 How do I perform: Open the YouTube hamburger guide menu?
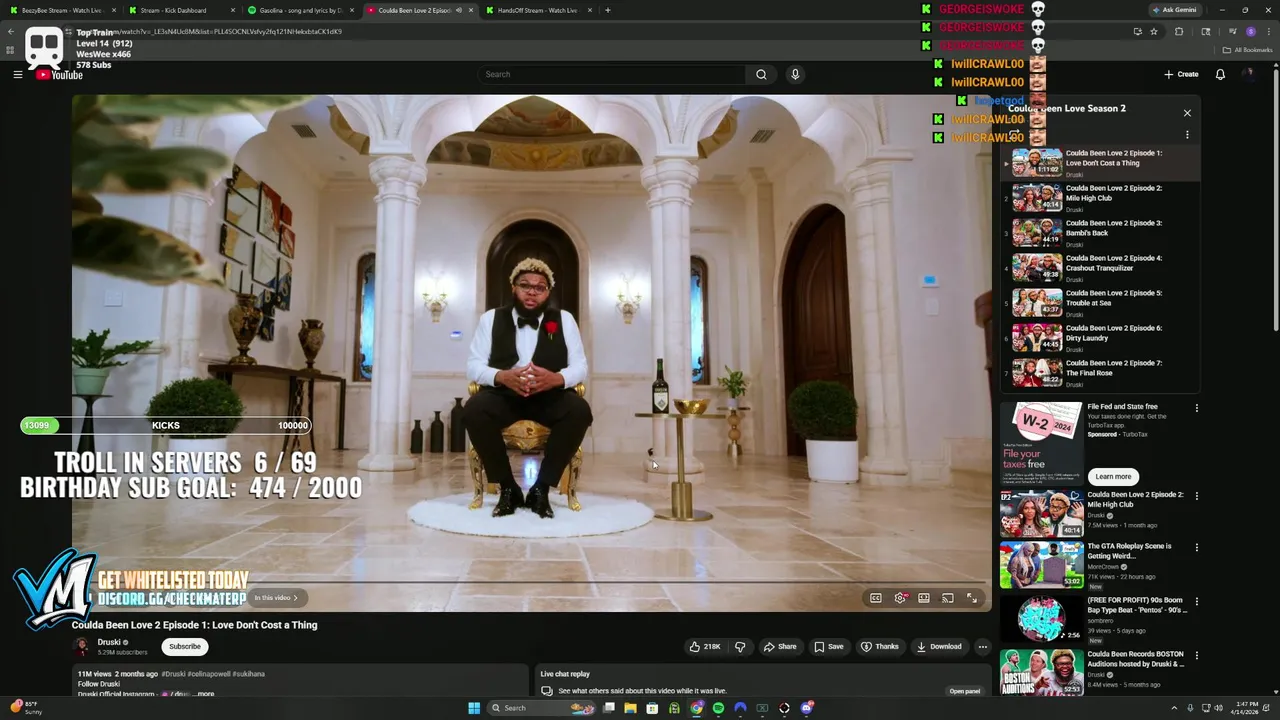coord(17,74)
